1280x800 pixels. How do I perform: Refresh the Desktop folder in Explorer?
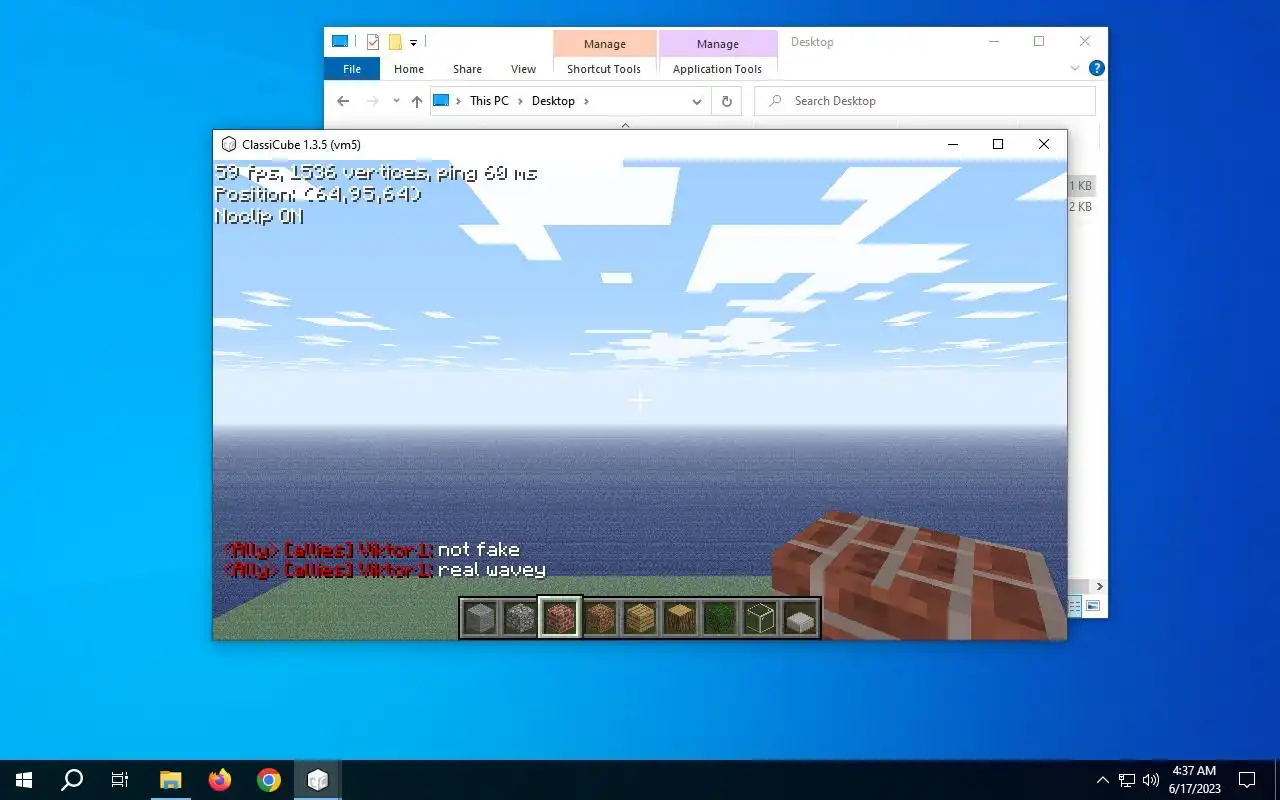727,101
